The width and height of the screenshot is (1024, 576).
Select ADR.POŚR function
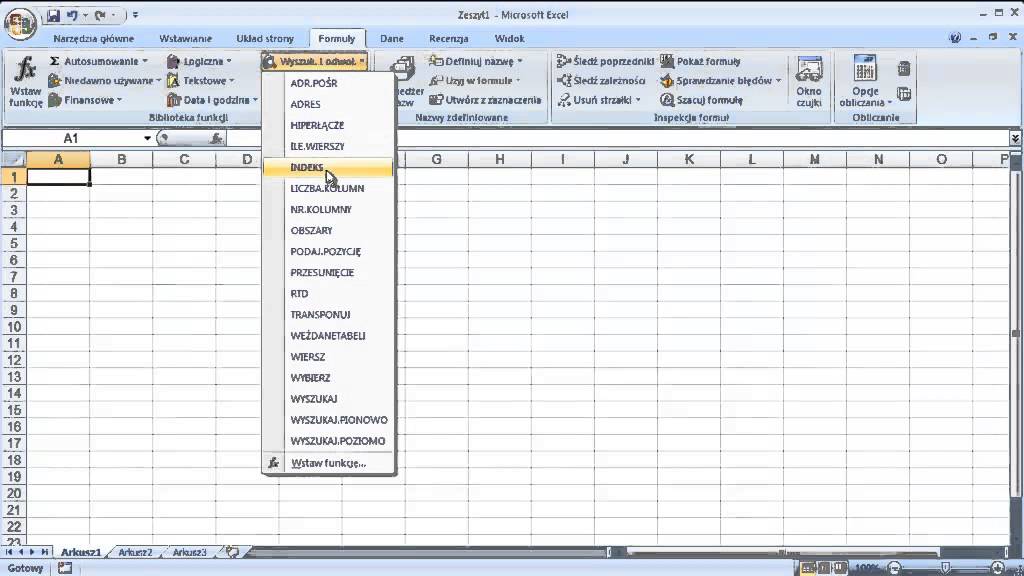(328, 84)
